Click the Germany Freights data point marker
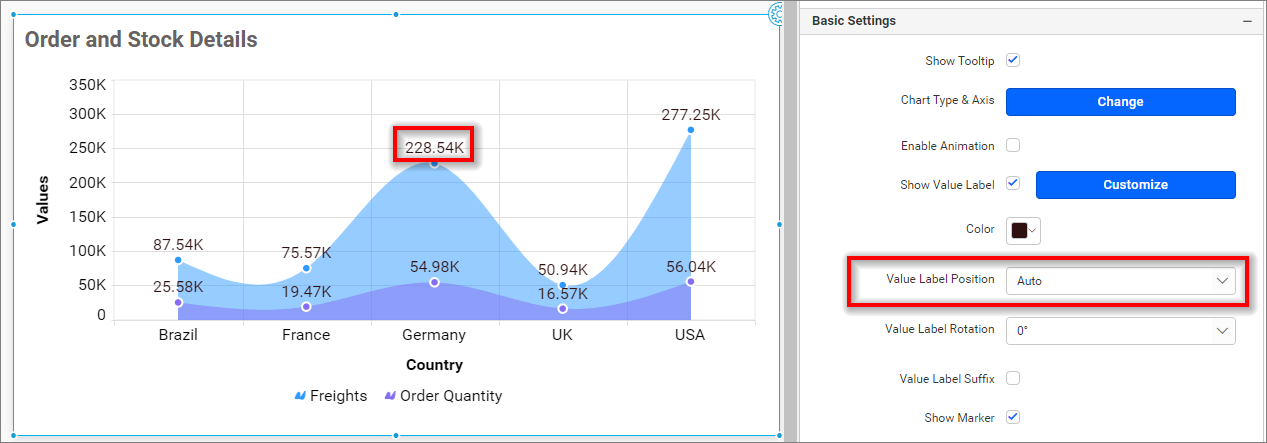Viewport: 1267px width, 443px height. [434, 163]
